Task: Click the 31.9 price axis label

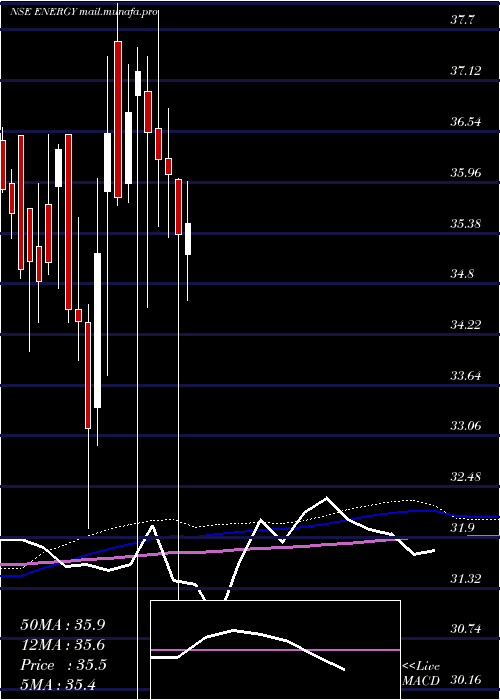Action: 462,528
